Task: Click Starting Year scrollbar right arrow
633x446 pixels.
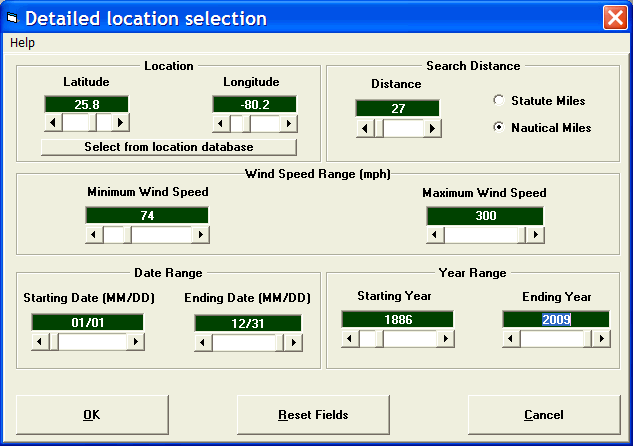Action: click(444, 338)
